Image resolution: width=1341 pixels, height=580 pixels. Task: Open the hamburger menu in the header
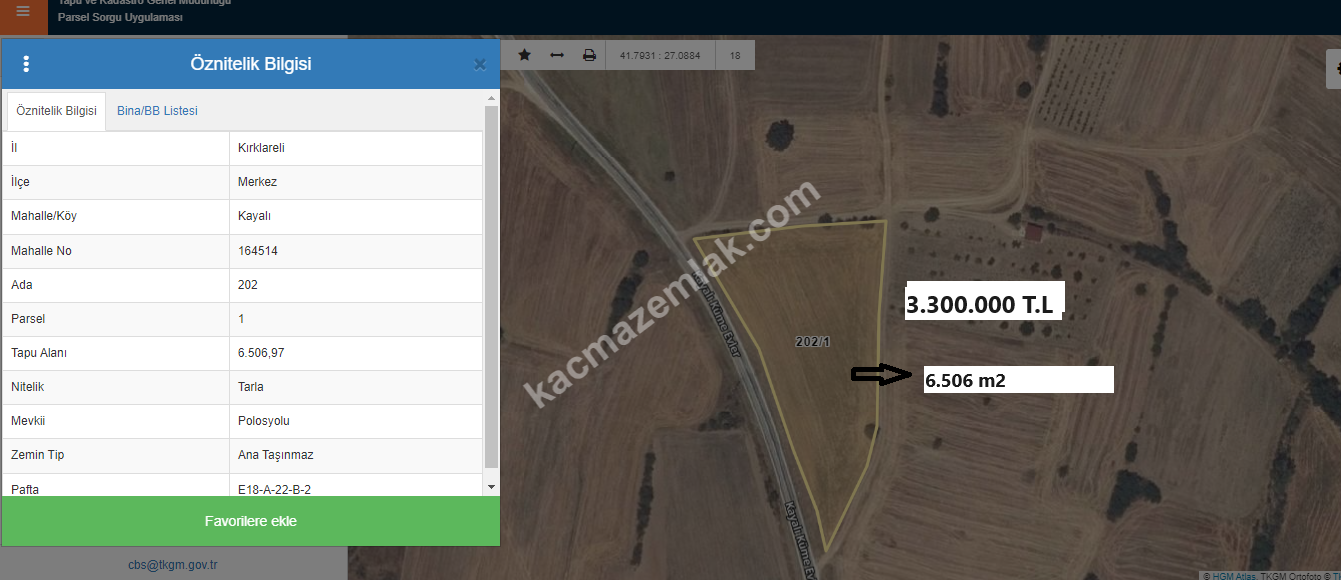[22, 12]
